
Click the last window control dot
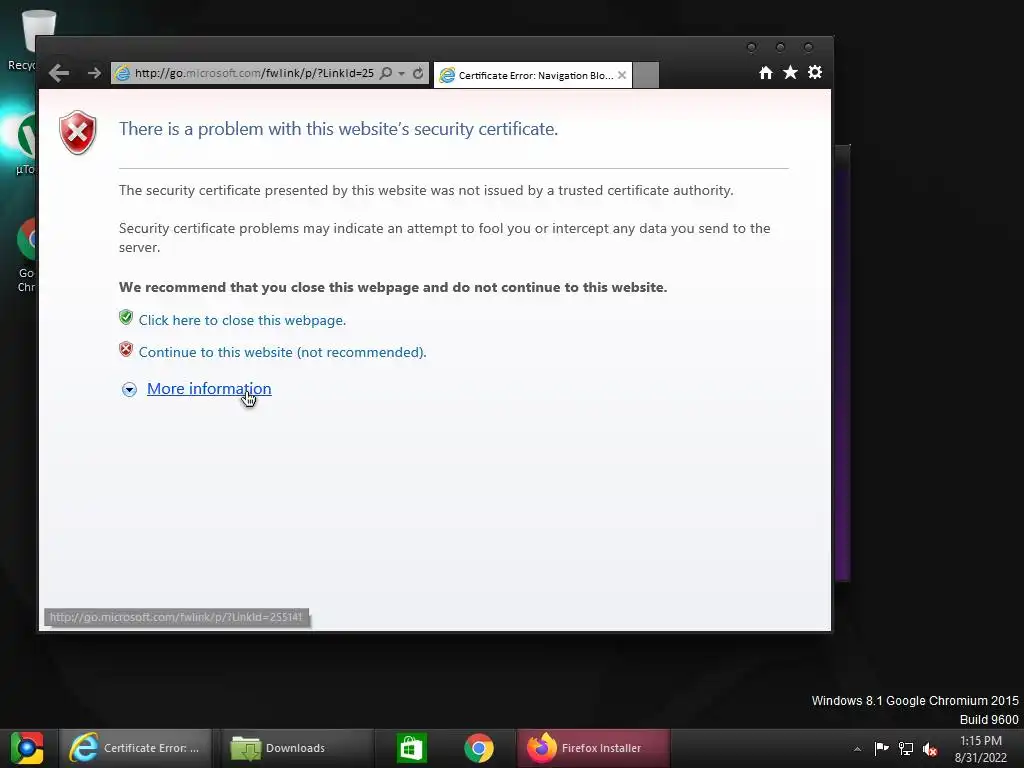pos(808,47)
